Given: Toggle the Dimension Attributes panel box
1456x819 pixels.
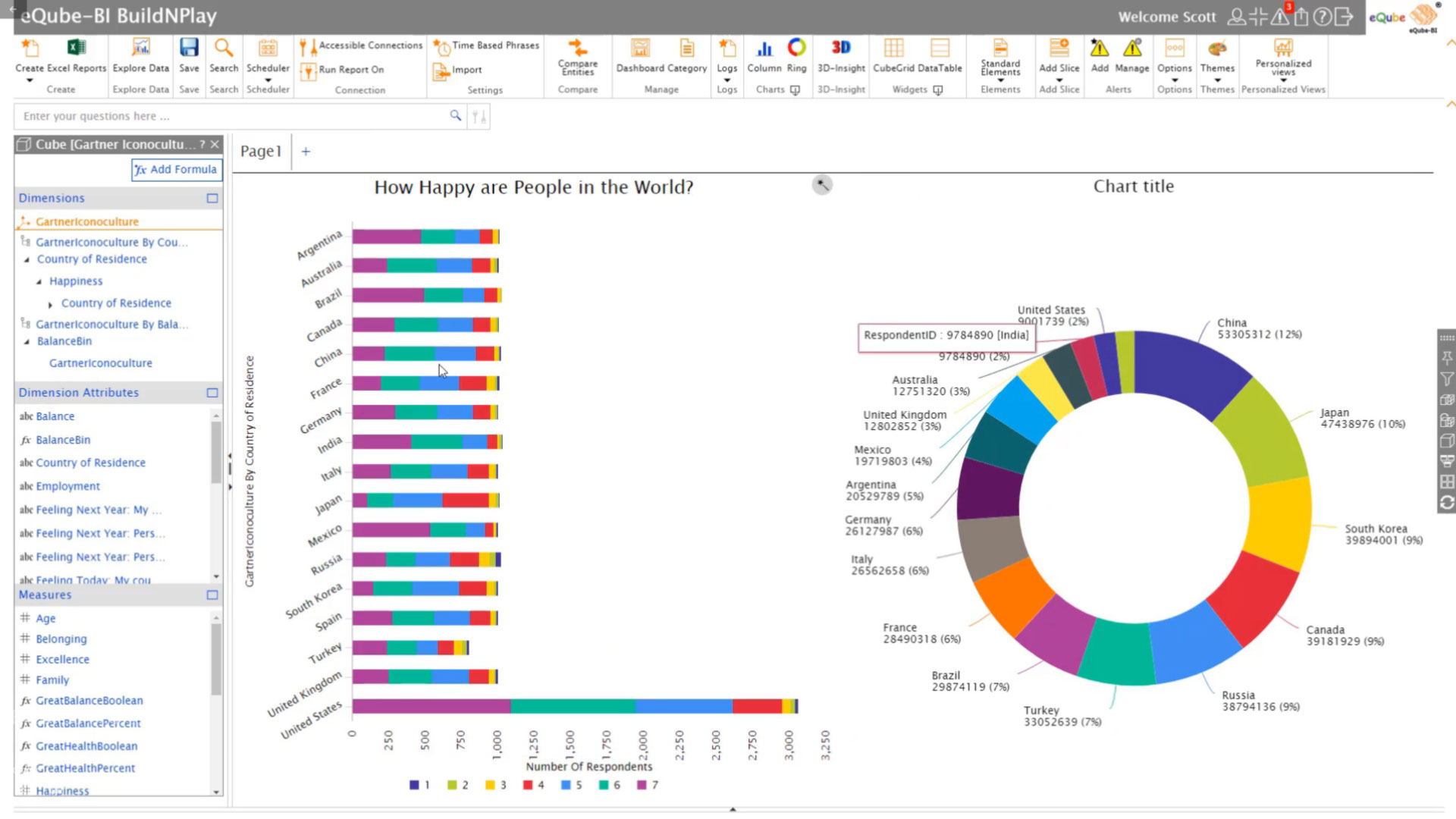Looking at the screenshot, I should click(x=212, y=393).
